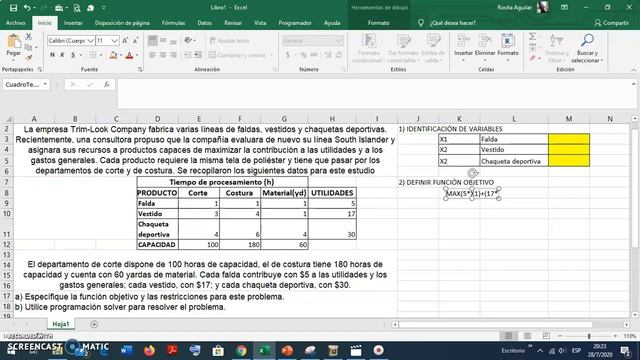Open the orientation text angle tool
Image resolution: width=640 pixels, height=360 pixels.
coord(189,40)
